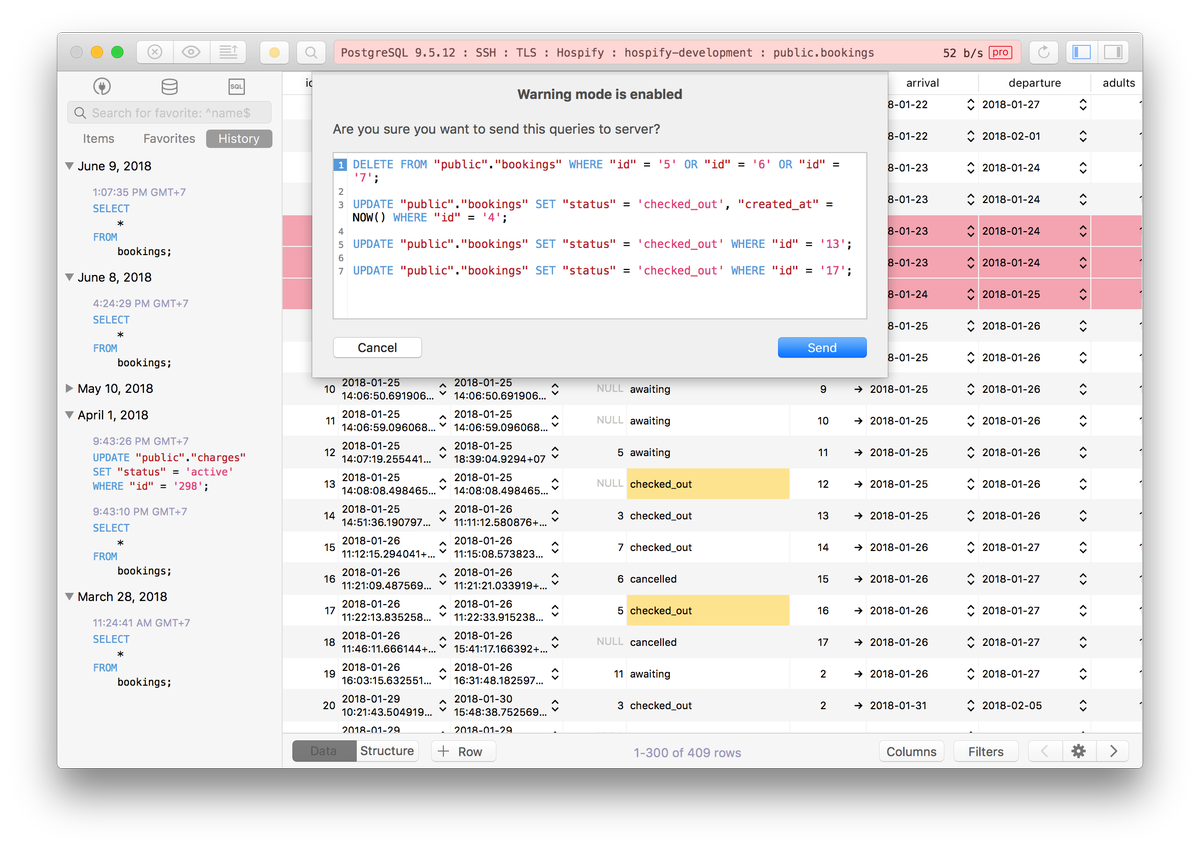
Task: Click the UPDATE query for id '17'
Action: tap(602, 270)
